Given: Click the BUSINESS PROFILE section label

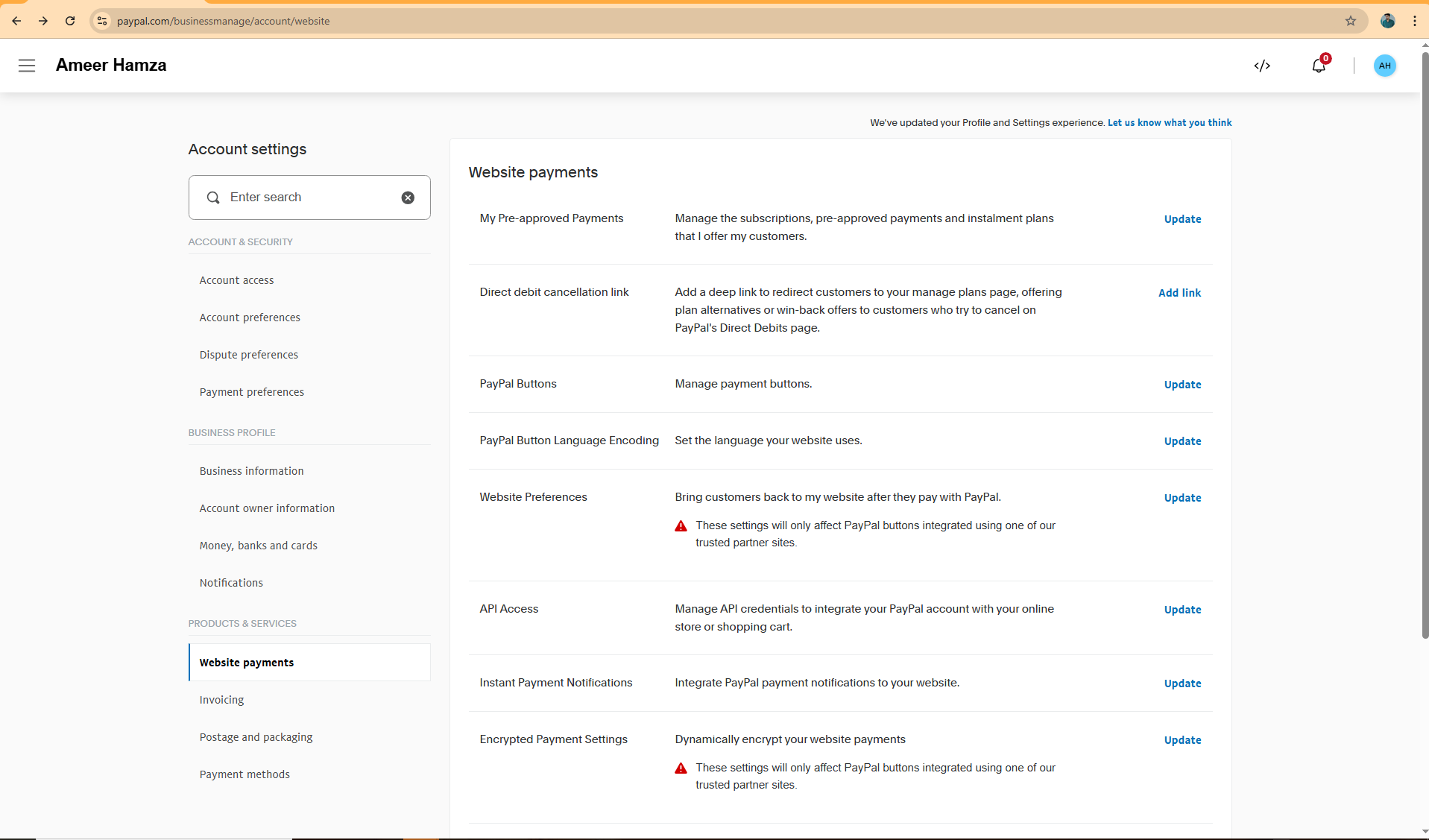Looking at the screenshot, I should (232, 432).
